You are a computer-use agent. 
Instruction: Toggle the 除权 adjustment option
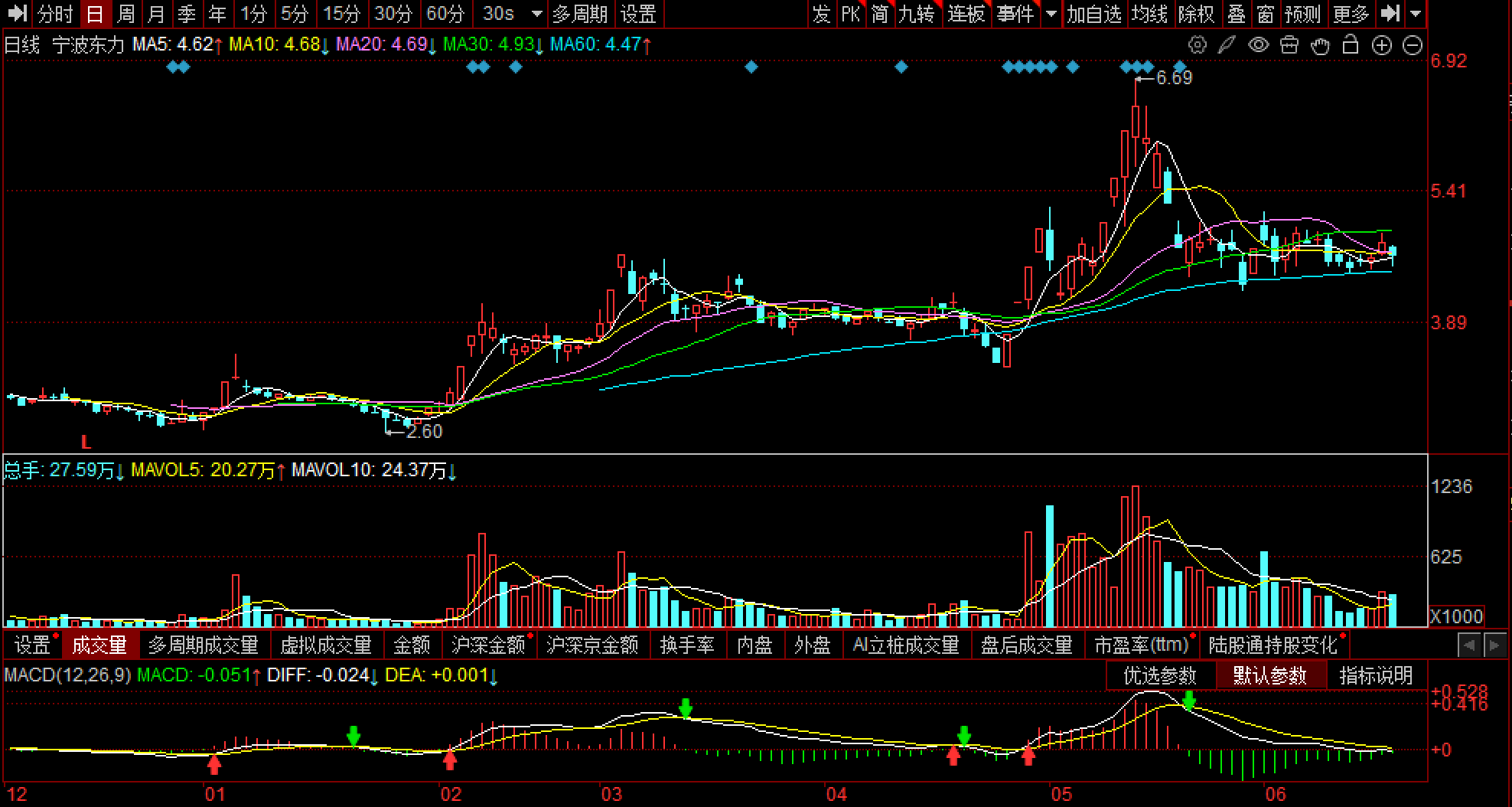tap(1196, 14)
